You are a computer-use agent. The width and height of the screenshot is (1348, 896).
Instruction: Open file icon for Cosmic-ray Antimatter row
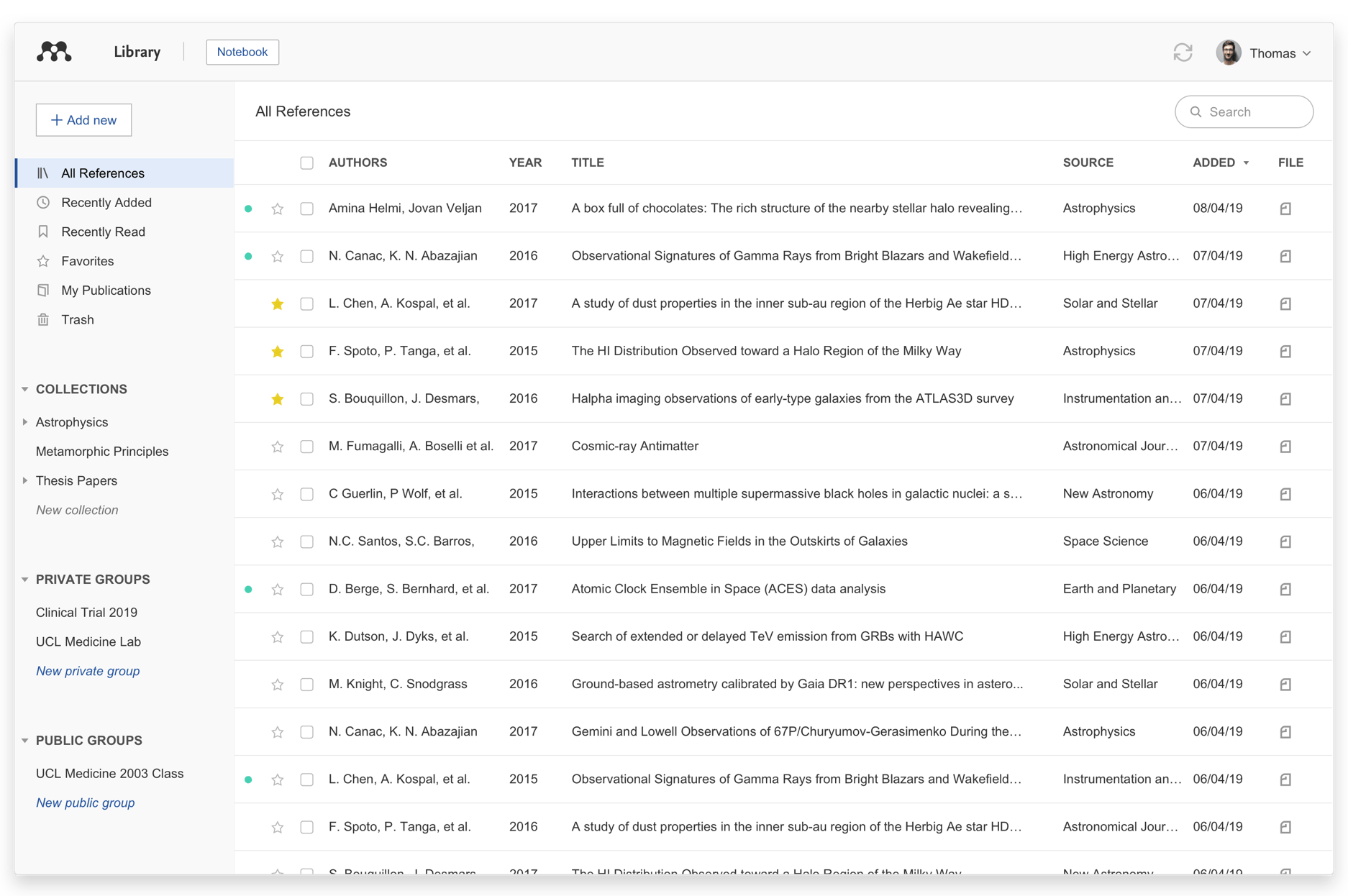click(x=1285, y=447)
